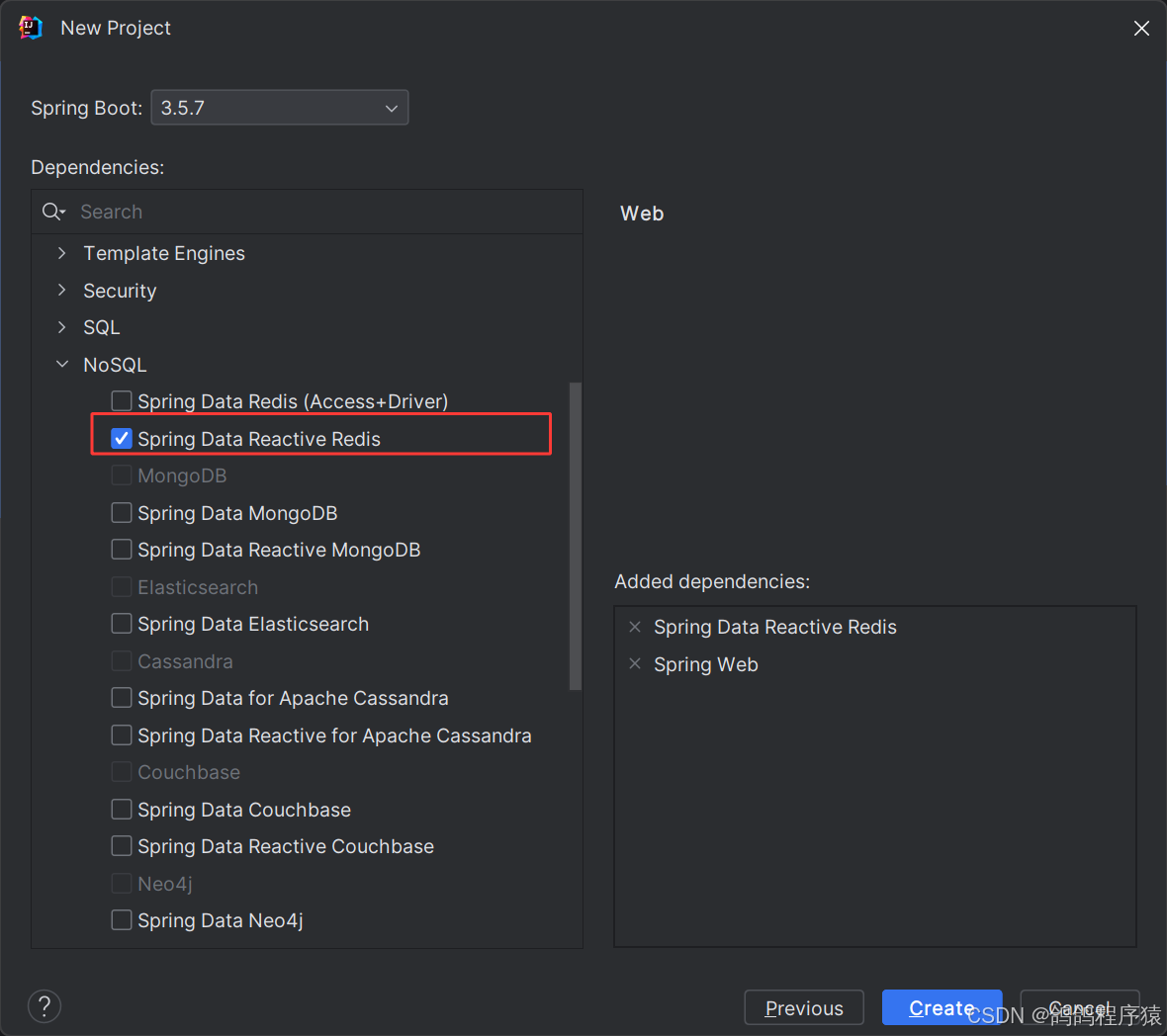Check Spring Data for Apache Cassandra

(122, 698)
